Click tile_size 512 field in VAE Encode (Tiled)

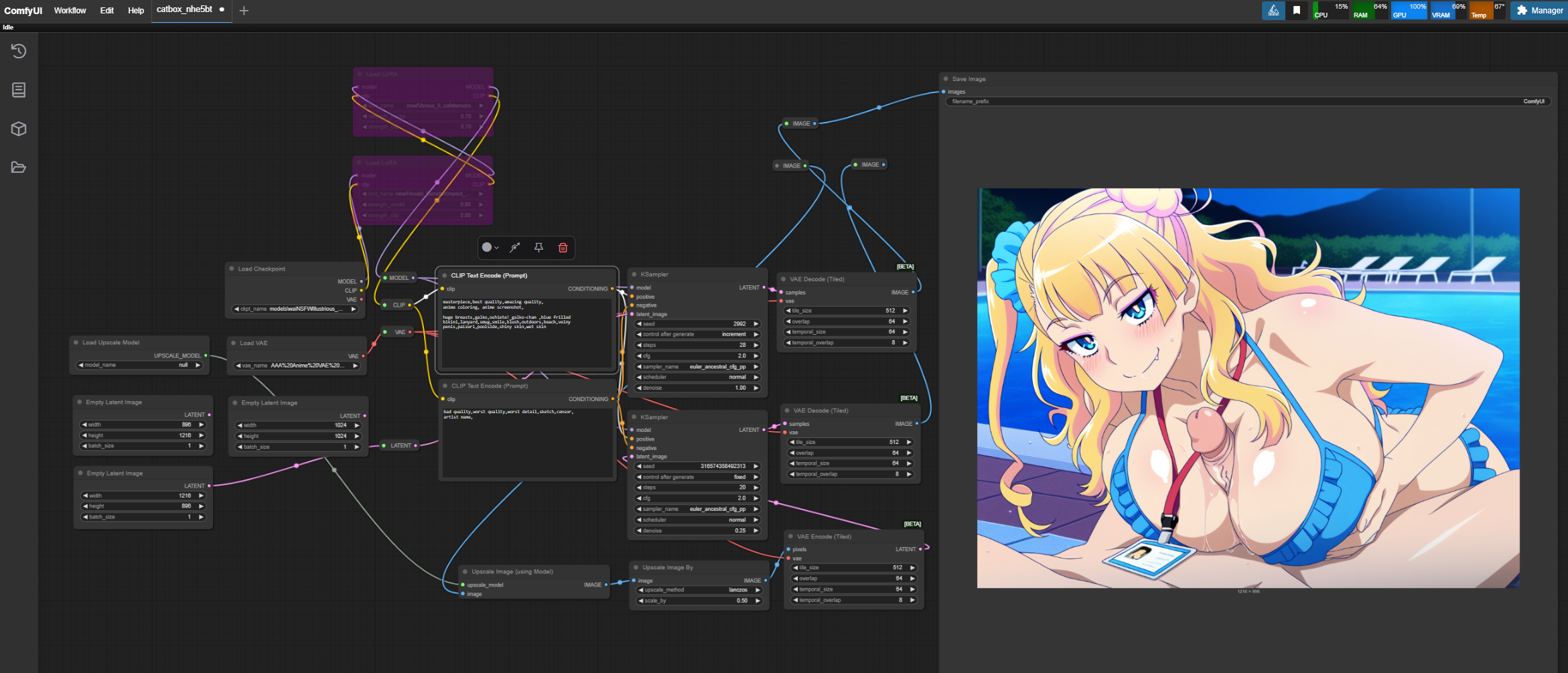coord(854,567)
